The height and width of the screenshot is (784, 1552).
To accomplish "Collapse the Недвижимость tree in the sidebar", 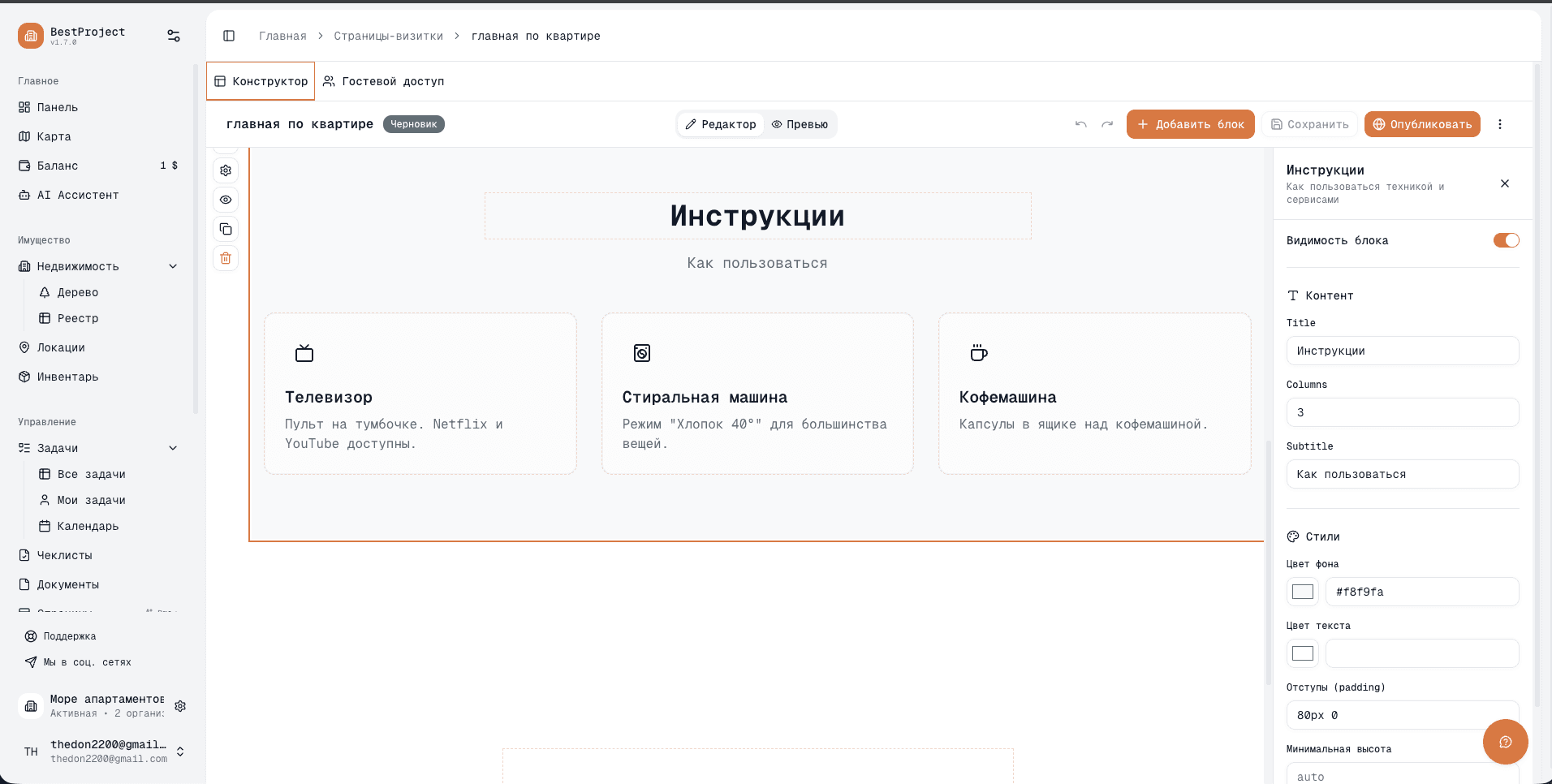I will [173, 265].
